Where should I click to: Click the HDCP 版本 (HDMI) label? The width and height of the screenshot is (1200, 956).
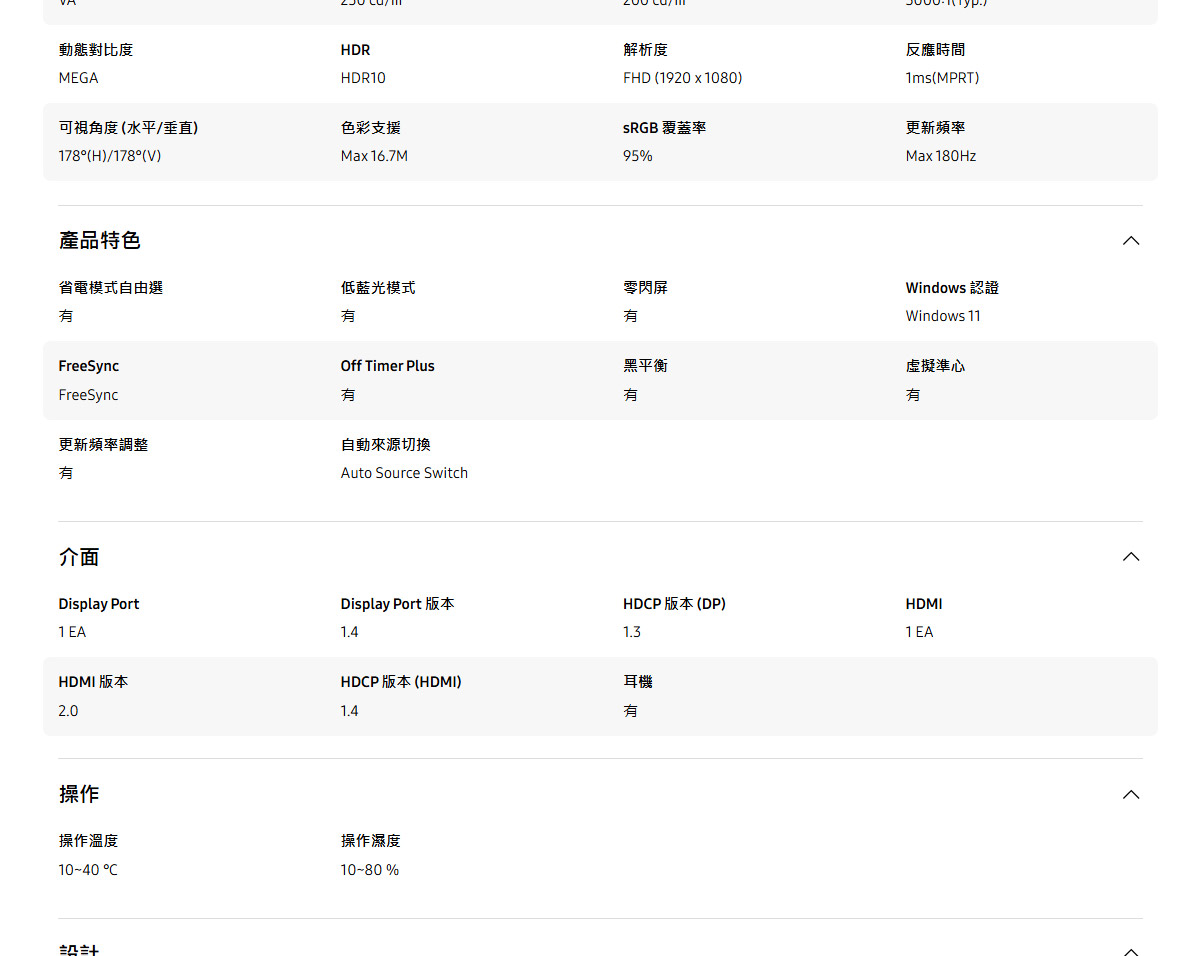click(401, 682)
